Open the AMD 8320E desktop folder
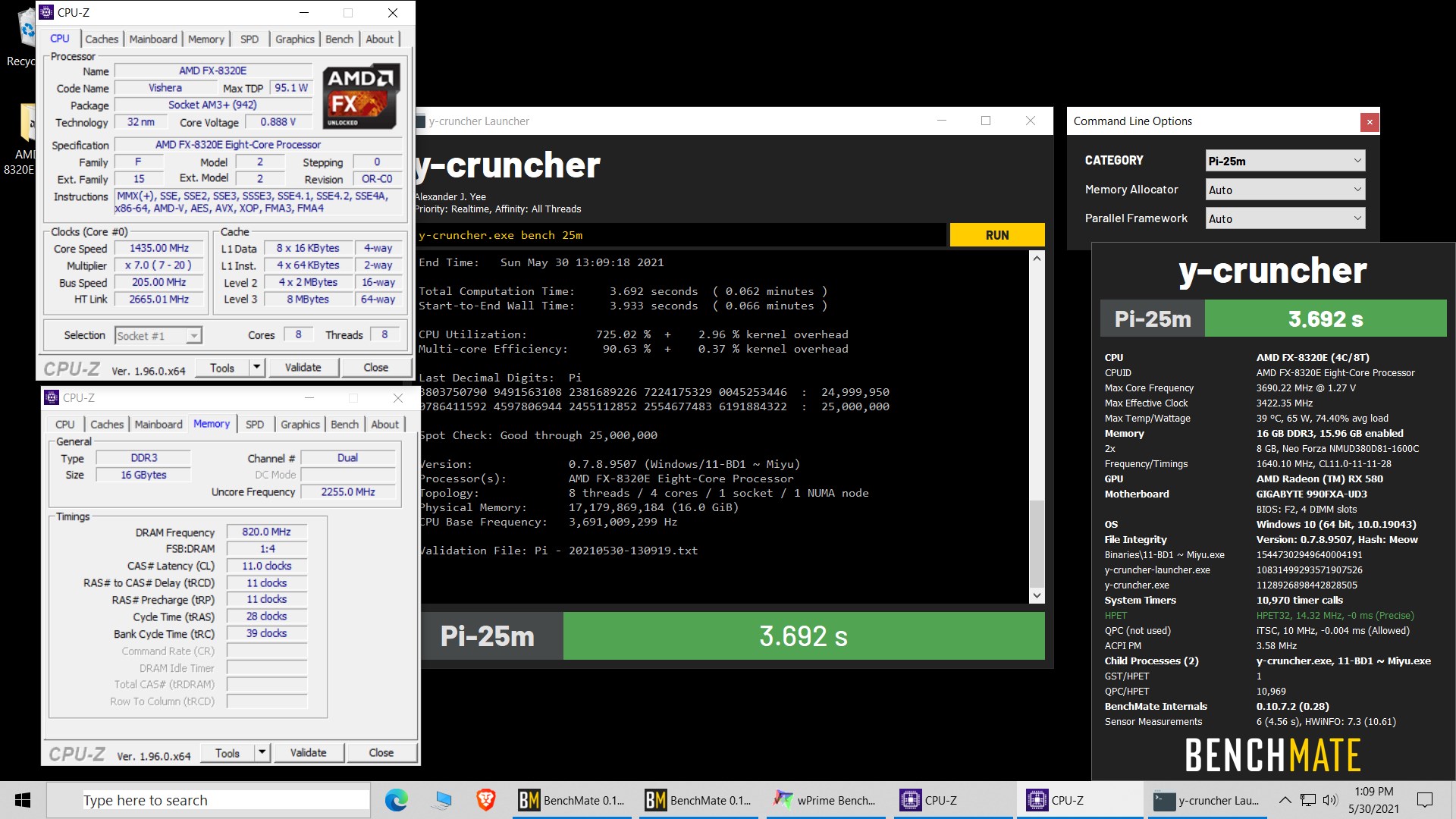Screen dimensions: 1456x819 pyautogui.click(x=21, y=140)
